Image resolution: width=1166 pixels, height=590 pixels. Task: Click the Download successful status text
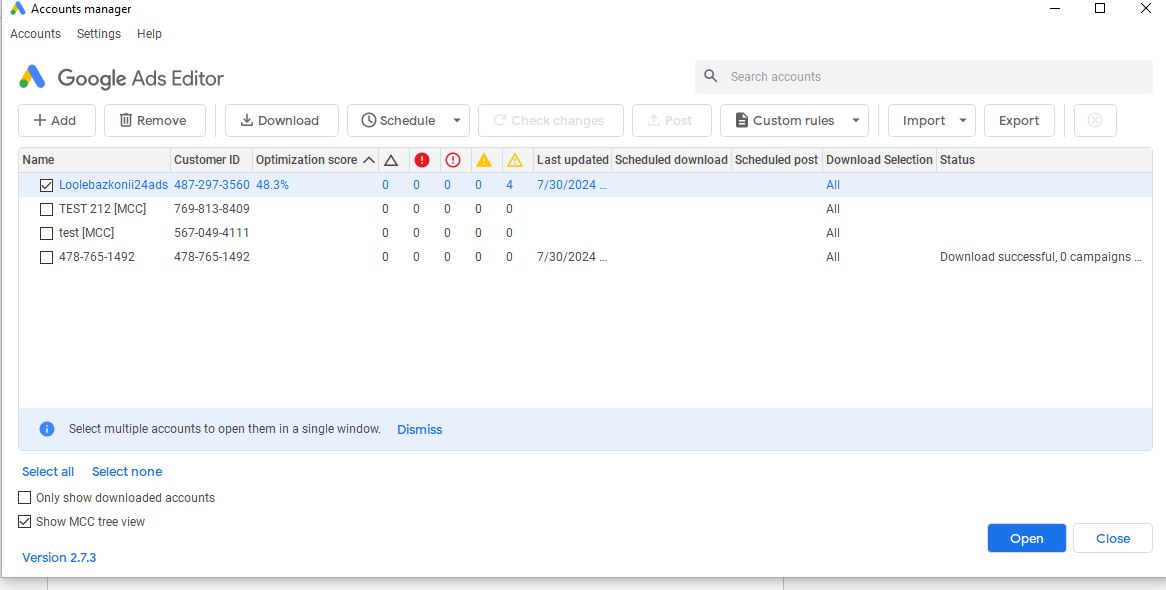[1040, 257]
